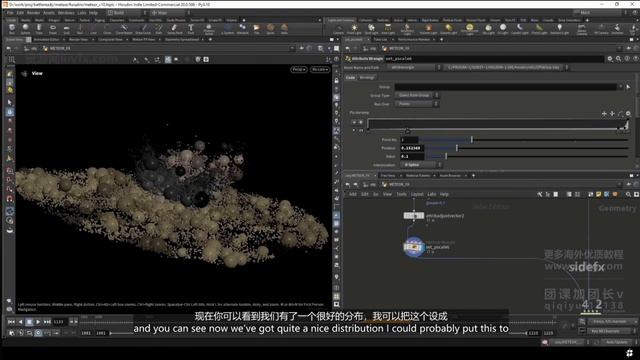Click the play forward button
This screenshot has width=640, height=360.
[x=38, y=322]
